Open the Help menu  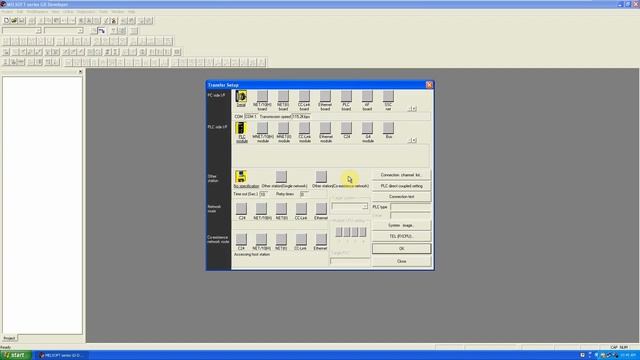[131, 12]
